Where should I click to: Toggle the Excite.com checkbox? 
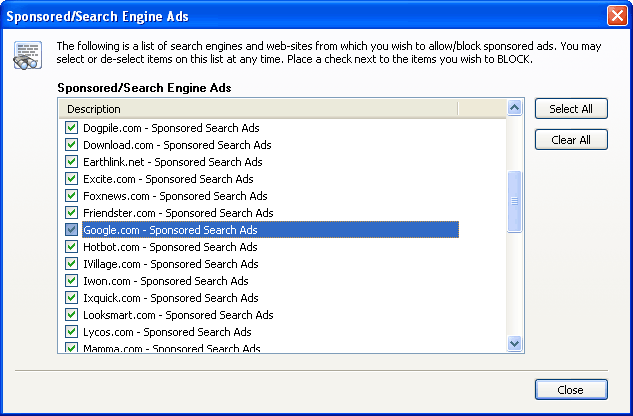tap(71, 179)
